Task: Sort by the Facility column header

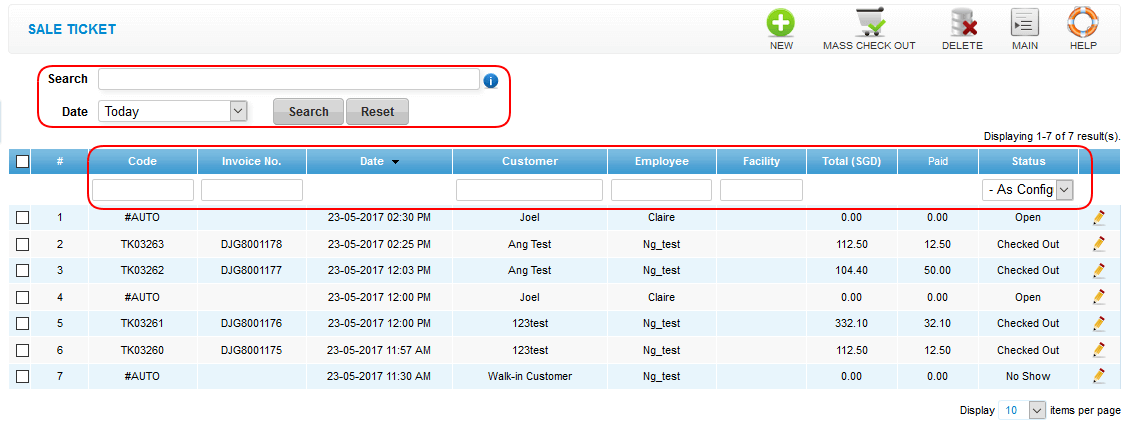Action: (761, 161)
